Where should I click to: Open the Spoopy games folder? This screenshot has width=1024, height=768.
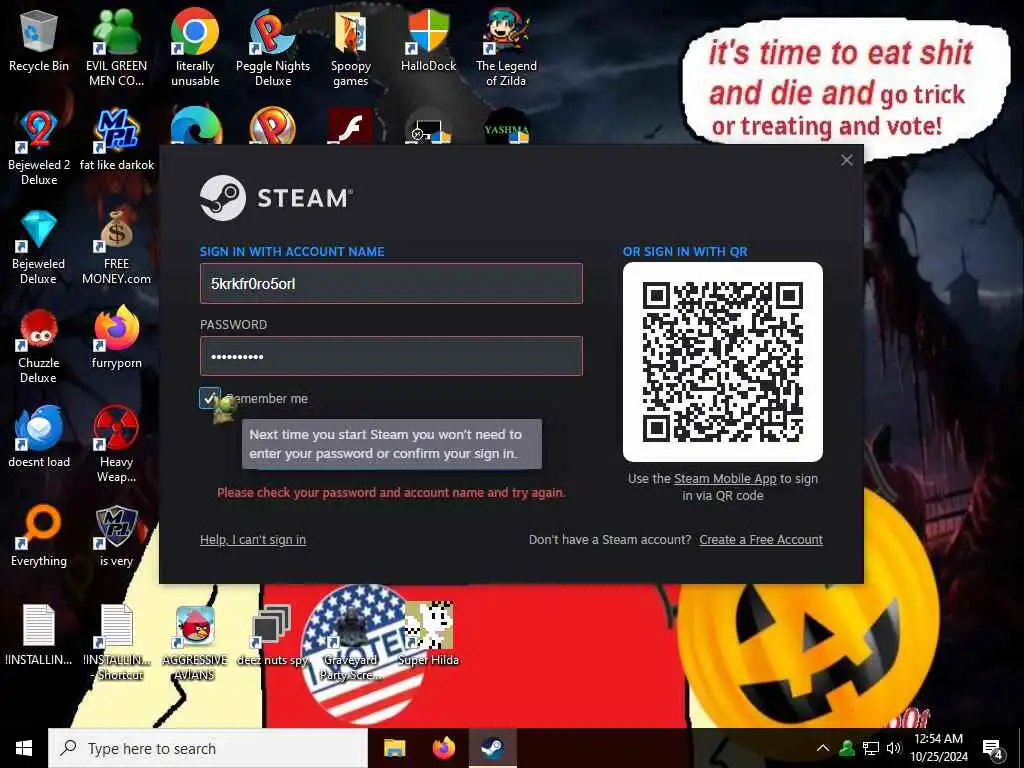point(351,47)
